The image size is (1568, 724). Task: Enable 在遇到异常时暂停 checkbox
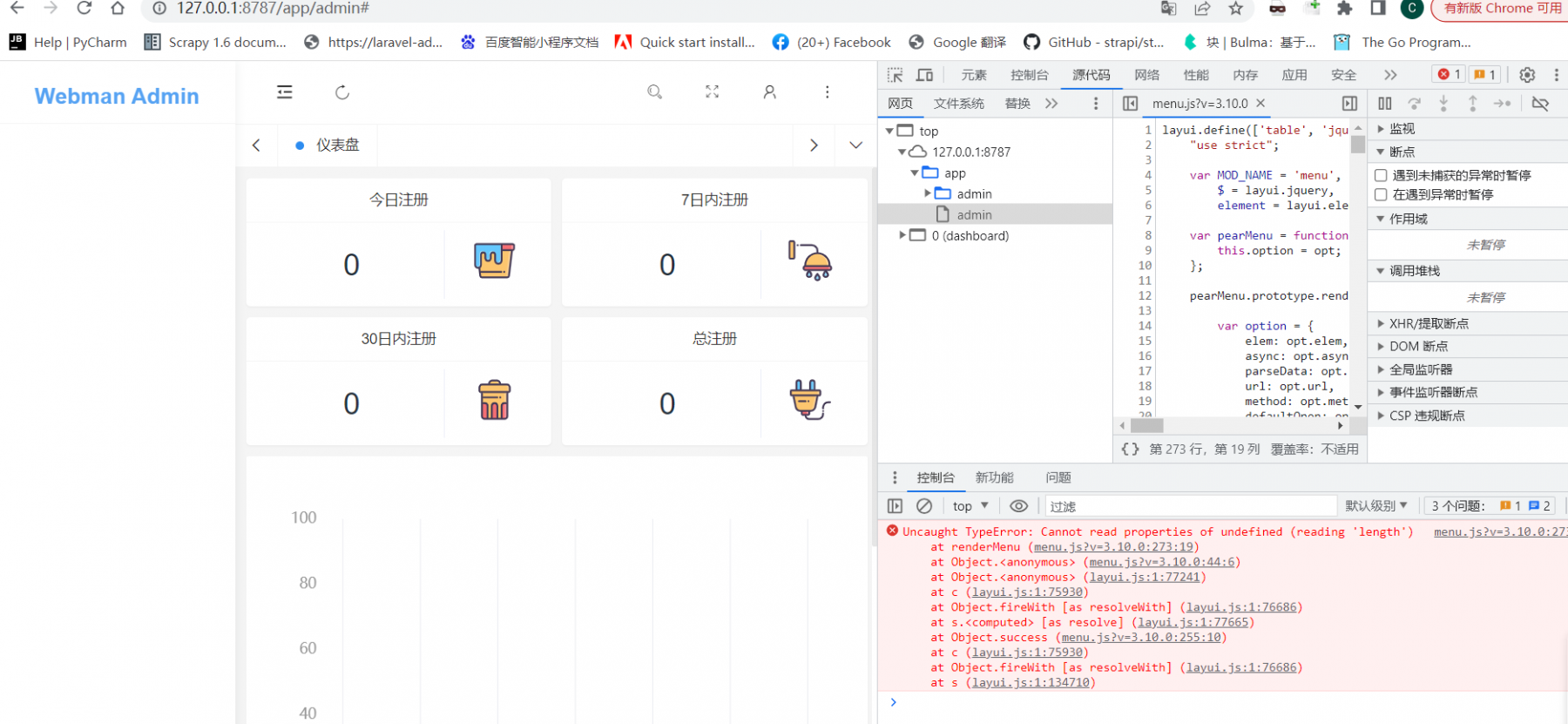click(x=1381, y=195)
